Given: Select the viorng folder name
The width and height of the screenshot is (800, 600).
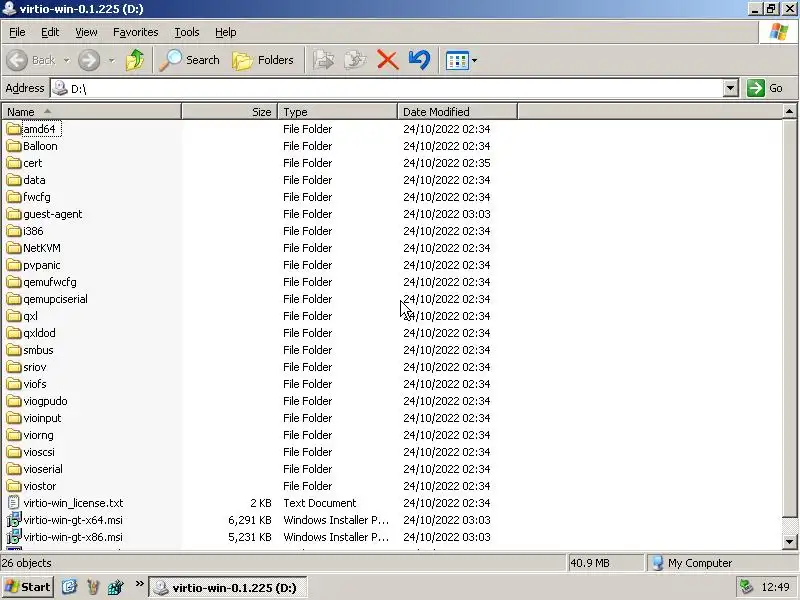Looking at the screenshot, I should coord(38,435).
